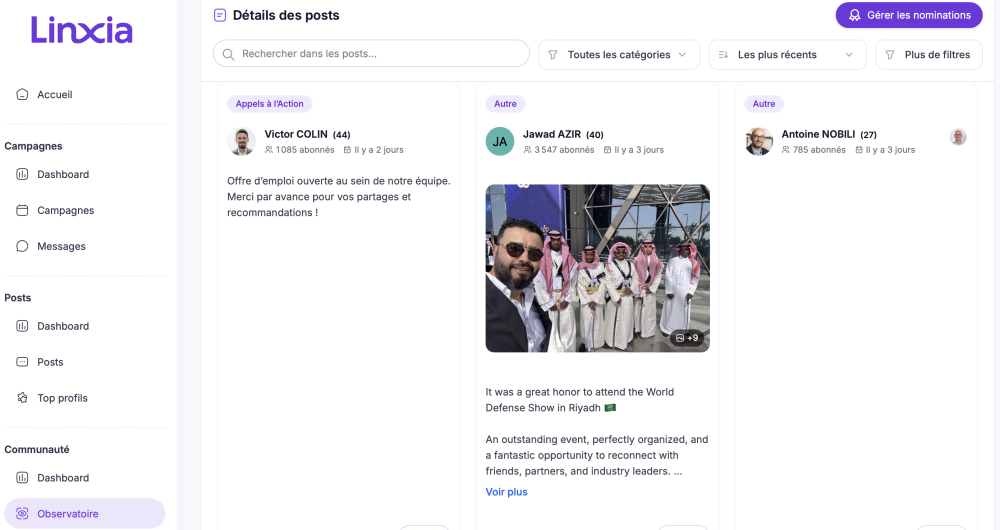
Task: Open Jawad AZIR profile name
Action: pos(552,134)
